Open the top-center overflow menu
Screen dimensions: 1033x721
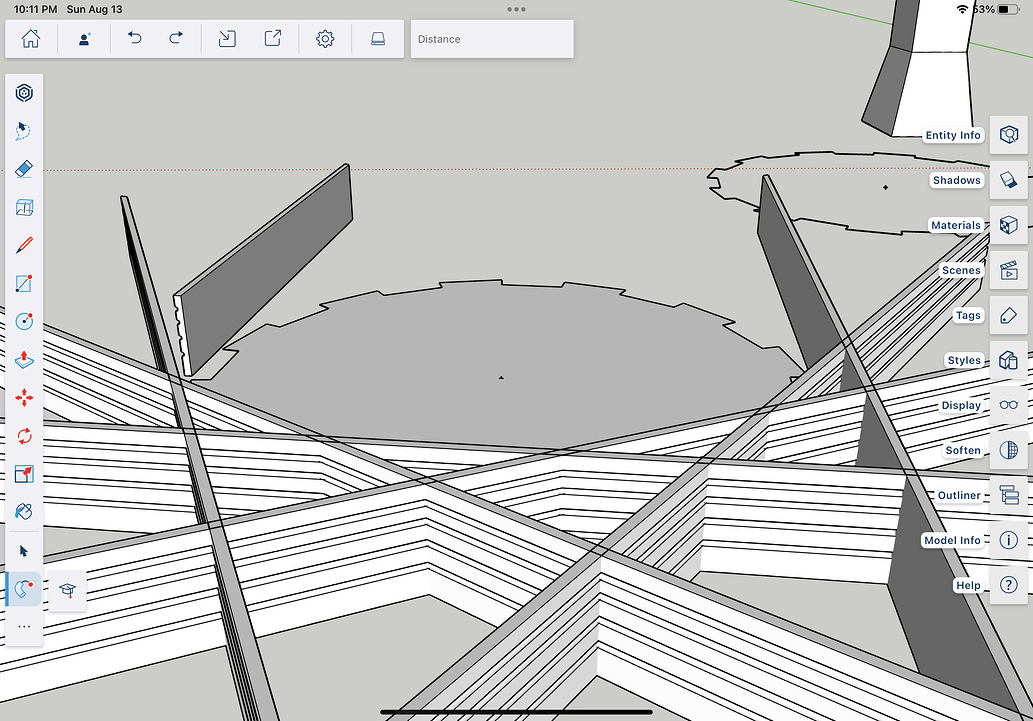(517, 9)
